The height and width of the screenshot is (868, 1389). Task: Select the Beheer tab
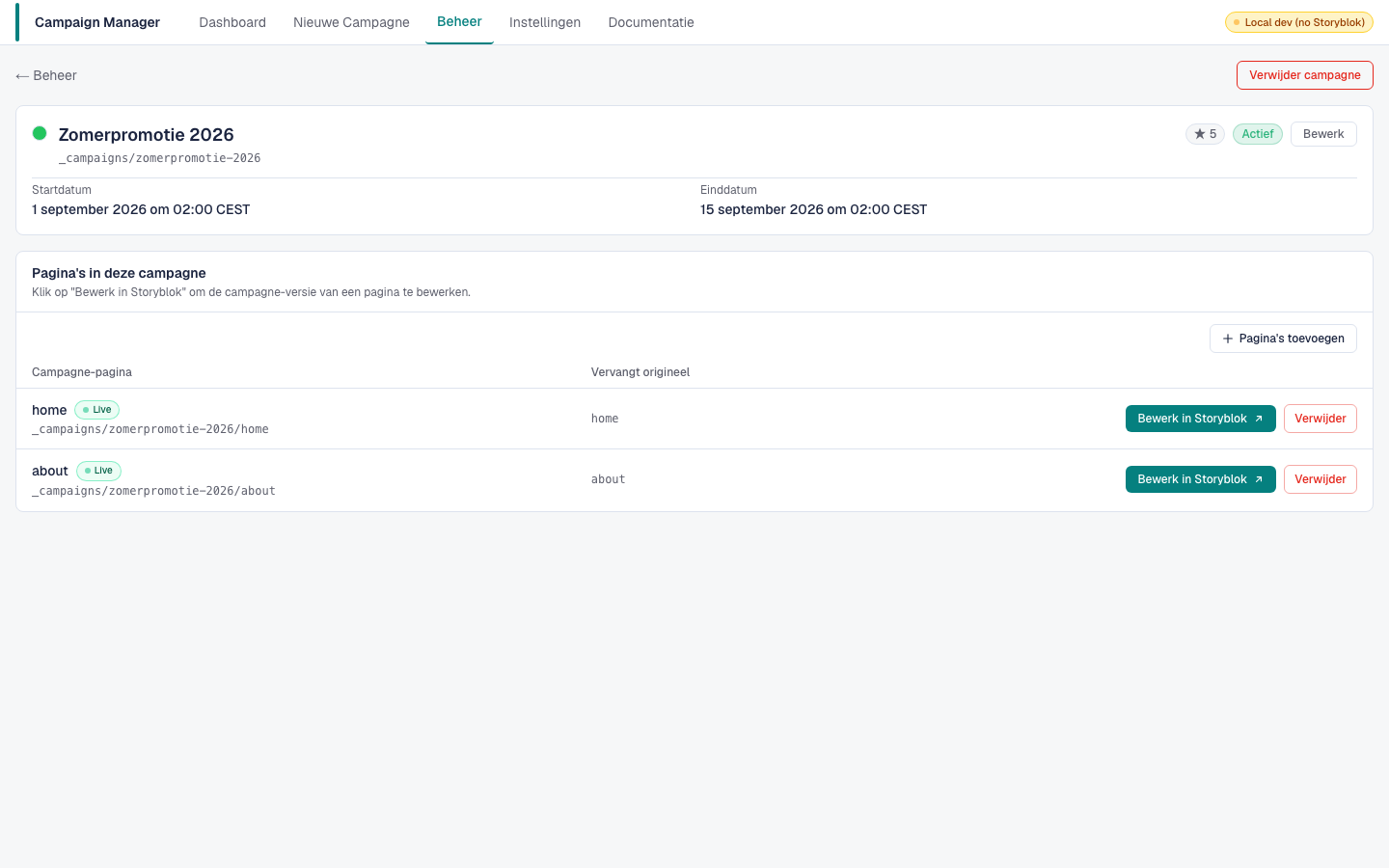coord(459,22)
